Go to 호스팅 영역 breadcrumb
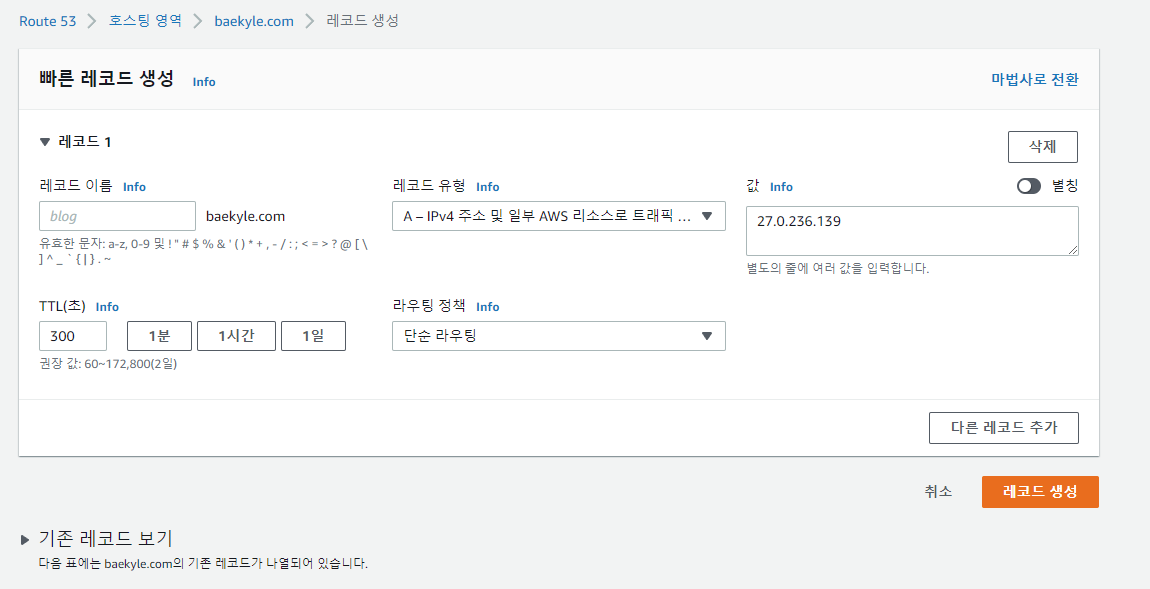Screen dimensions: 1150x589 pyautogui.click(x=145, y=21)
